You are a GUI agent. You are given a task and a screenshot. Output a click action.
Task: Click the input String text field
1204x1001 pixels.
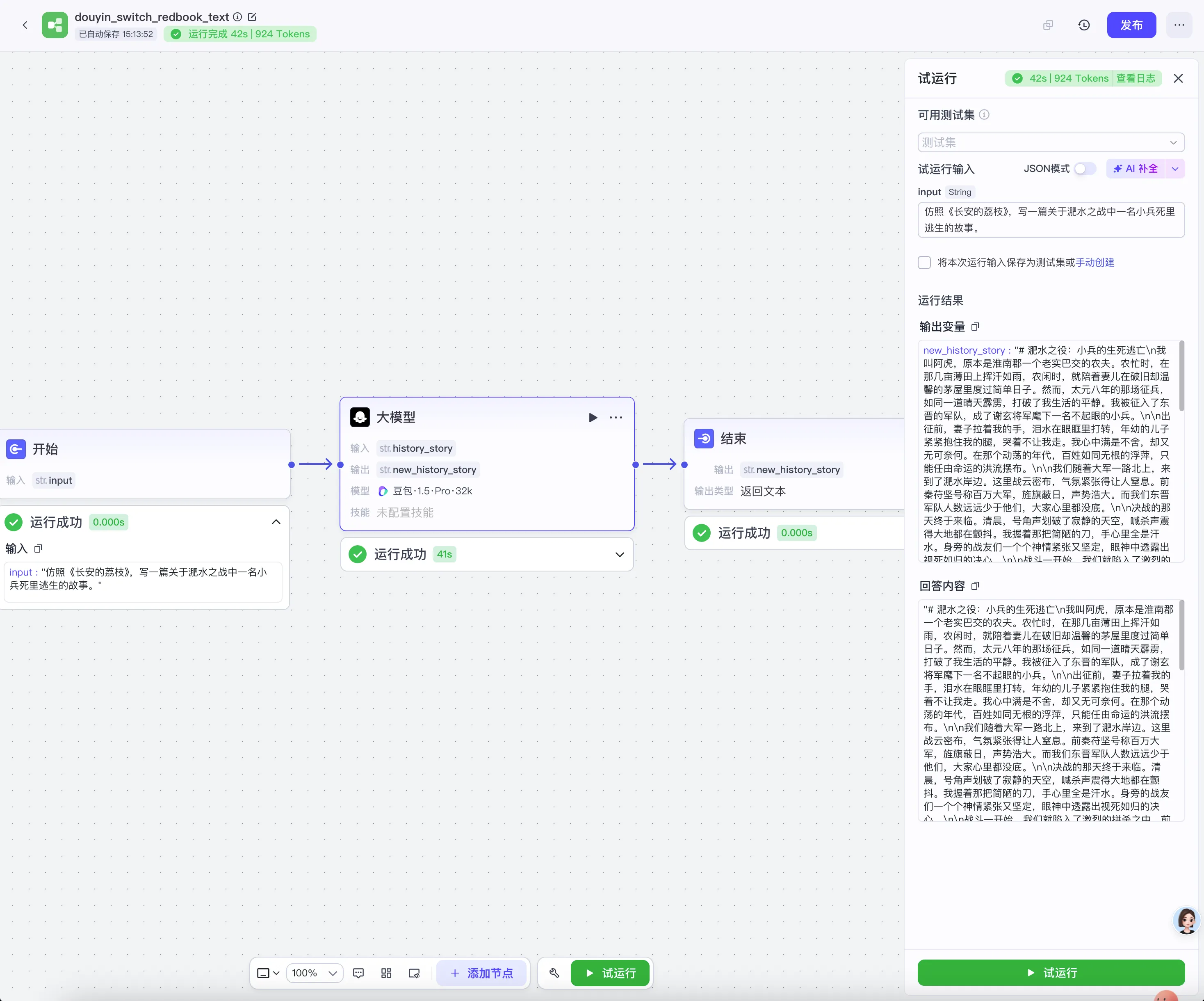point(1050,220)
